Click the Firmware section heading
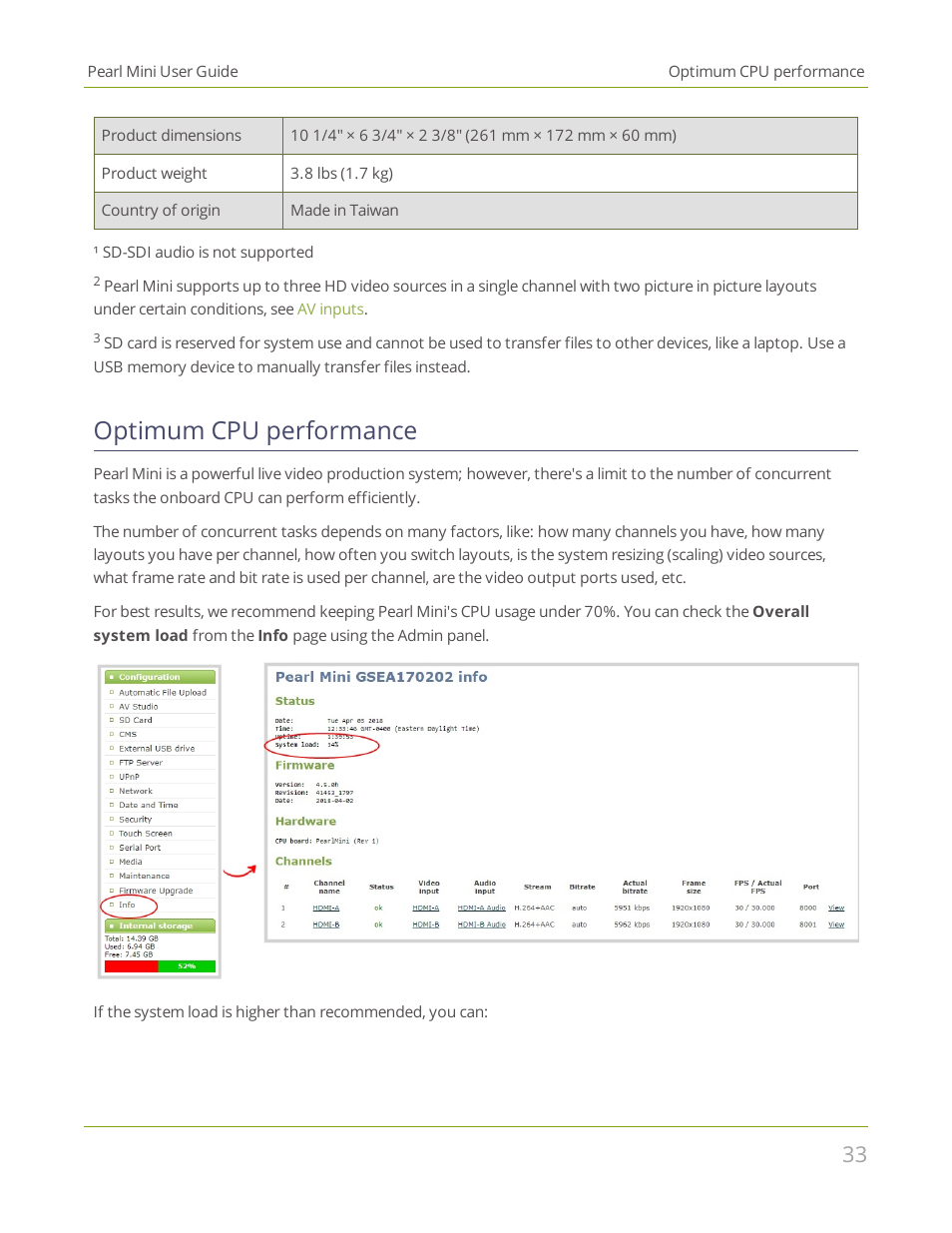 [x=305, y=766]
